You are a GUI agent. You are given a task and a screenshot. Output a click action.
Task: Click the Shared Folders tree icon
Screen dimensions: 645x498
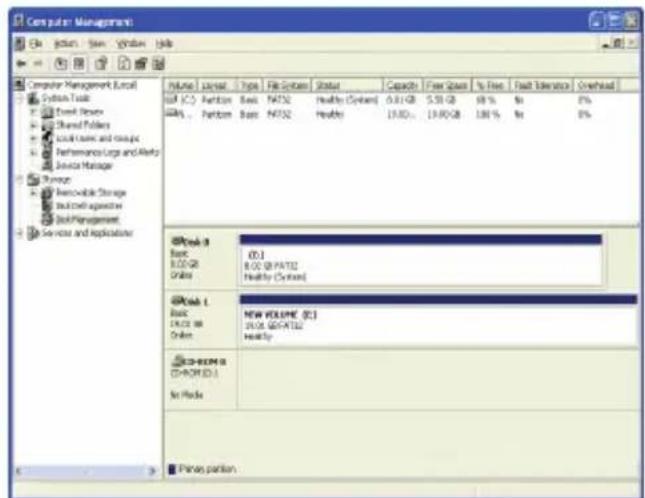[x=48, y=125]
